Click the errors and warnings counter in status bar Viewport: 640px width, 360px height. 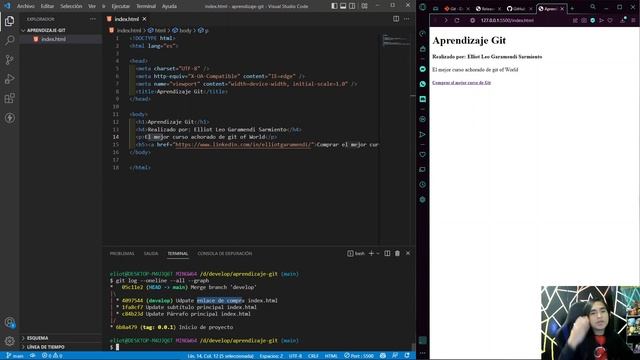pyautogui.click(x=52, y=356)
